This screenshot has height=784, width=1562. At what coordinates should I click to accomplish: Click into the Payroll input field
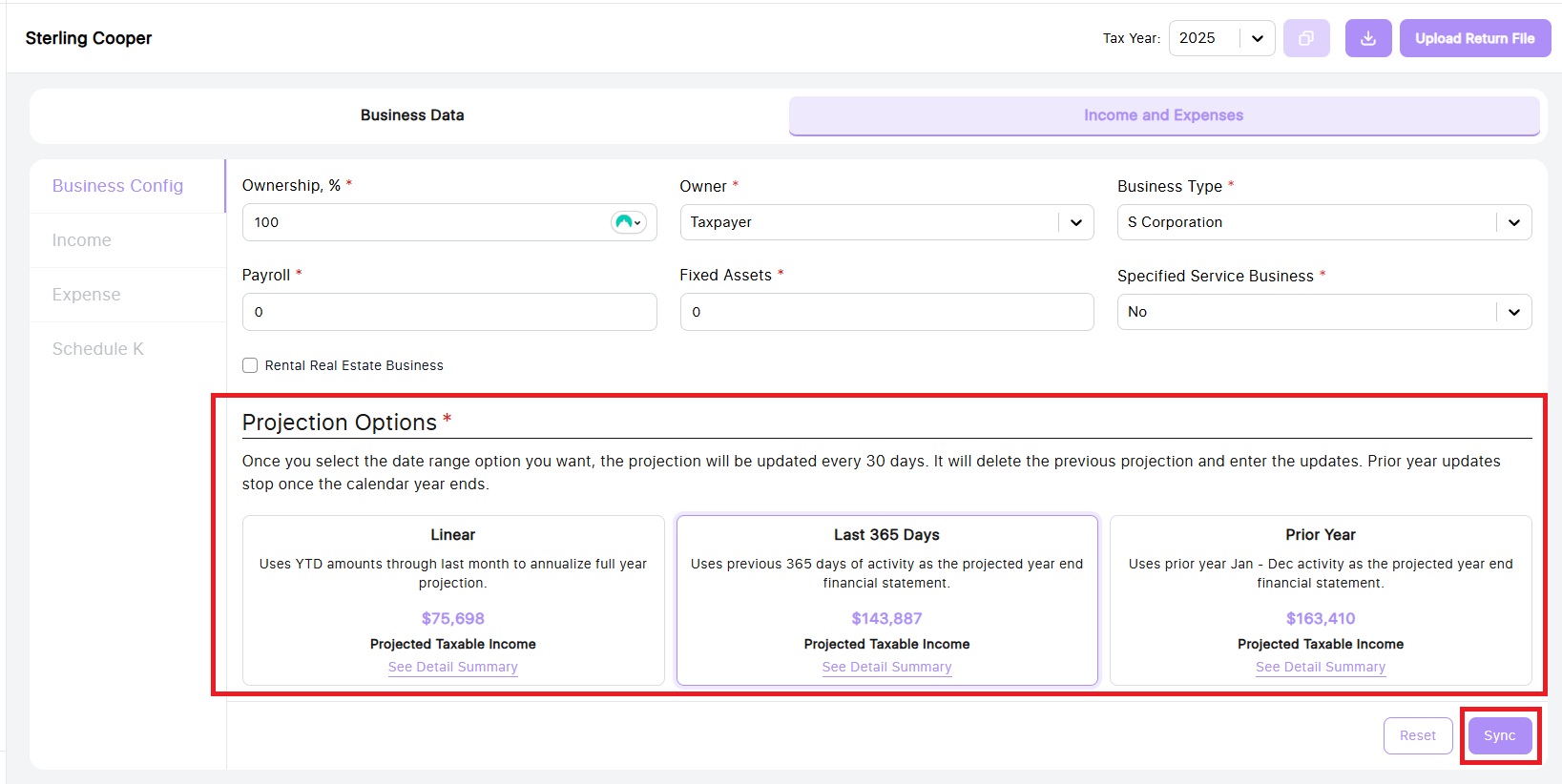(448, 312)
